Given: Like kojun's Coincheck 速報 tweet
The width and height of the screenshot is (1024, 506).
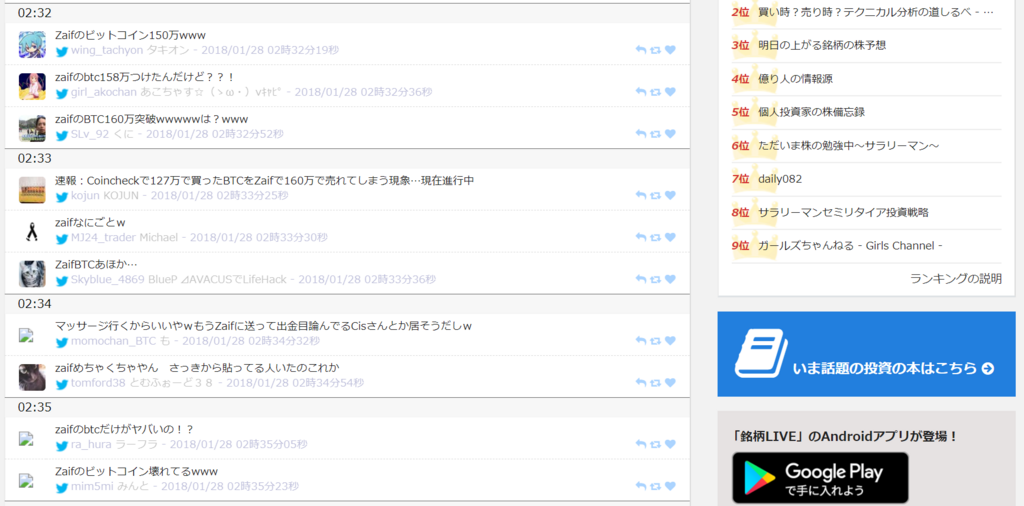Looking at the screenshot, I should (669, 195).
